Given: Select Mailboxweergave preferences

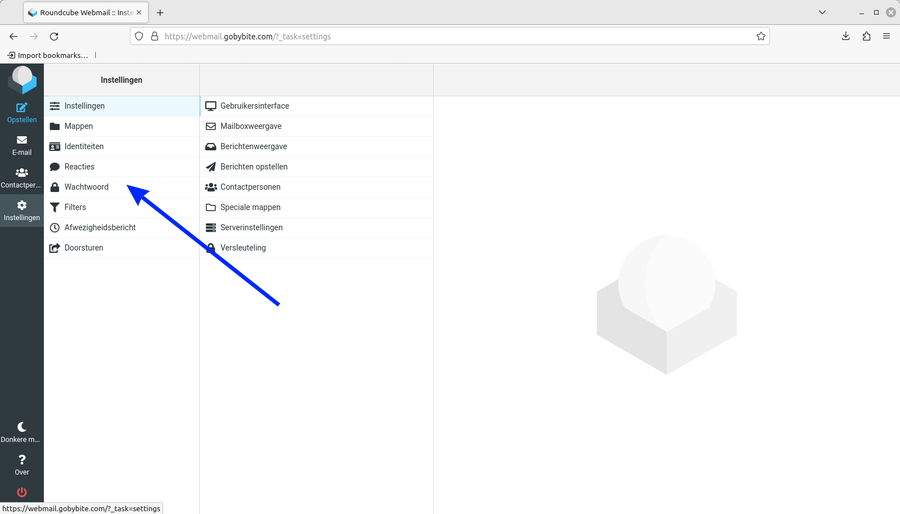Looking at the screenshot, I should tap(250, 126).
